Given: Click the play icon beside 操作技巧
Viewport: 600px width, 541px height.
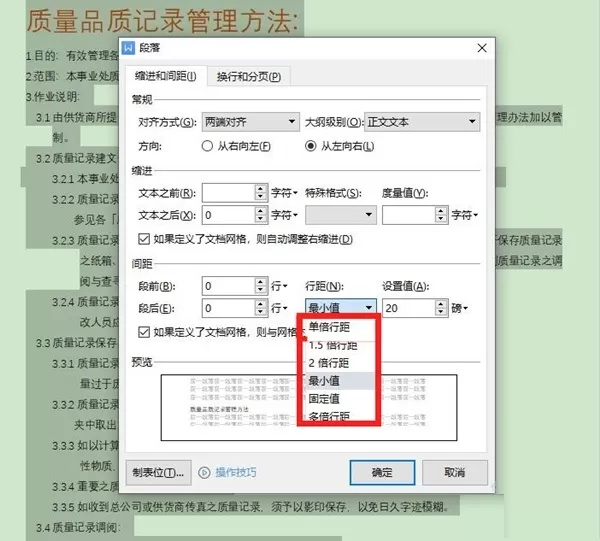Looking at the screenshot, I should click(204, 473).
